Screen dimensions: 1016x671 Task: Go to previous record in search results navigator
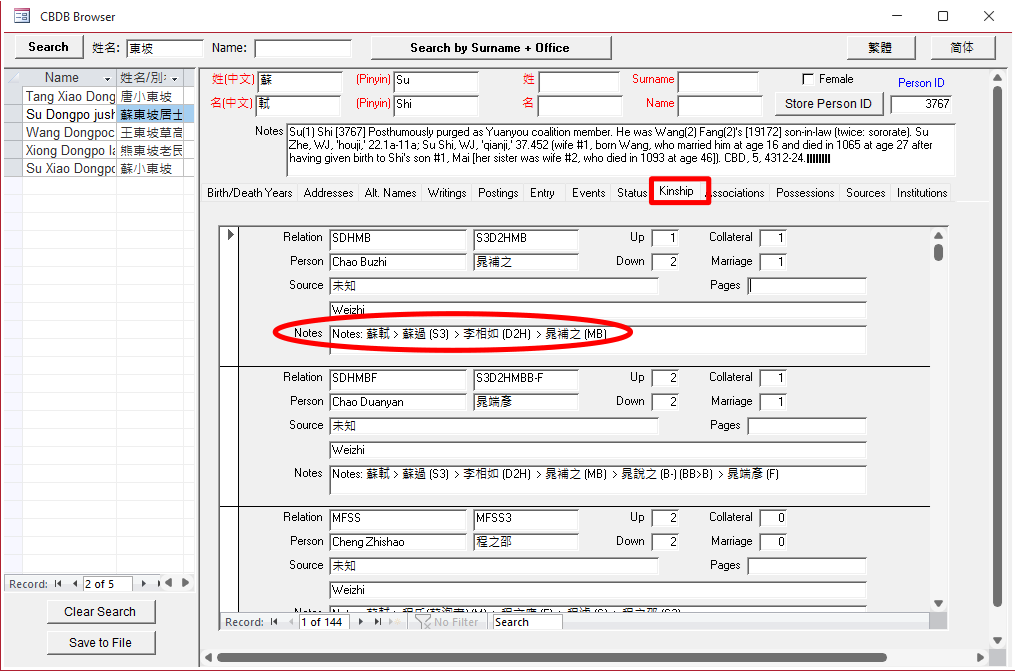click(73, 583)
